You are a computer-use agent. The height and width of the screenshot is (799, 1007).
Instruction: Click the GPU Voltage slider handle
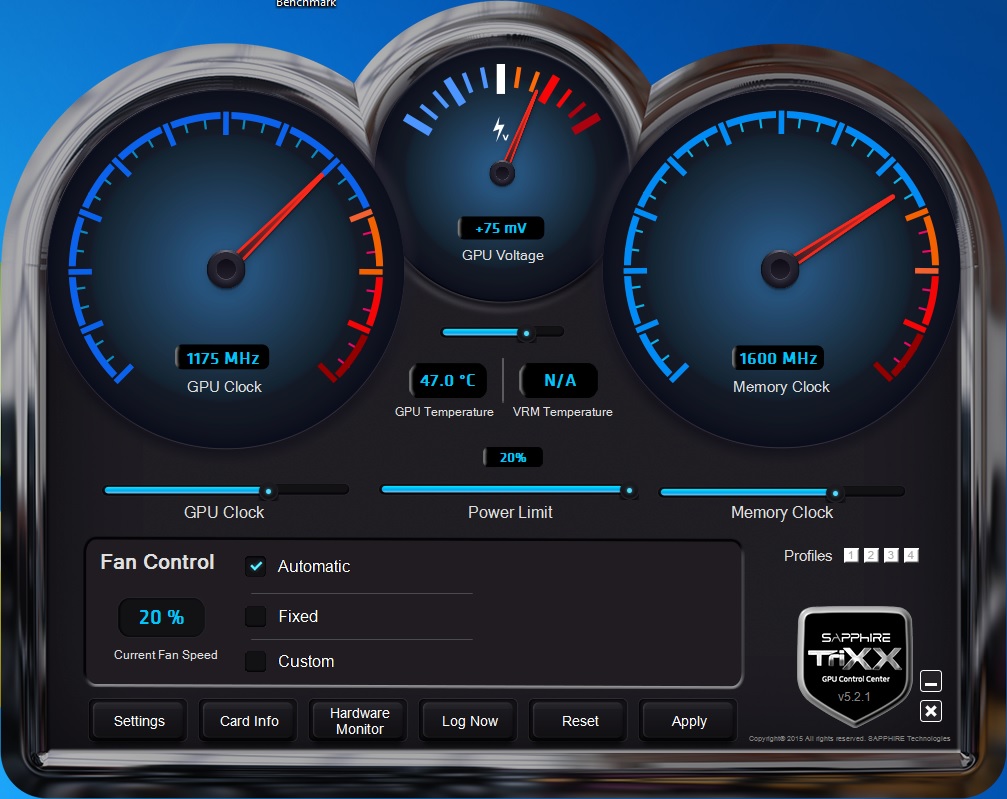(527, 333)
